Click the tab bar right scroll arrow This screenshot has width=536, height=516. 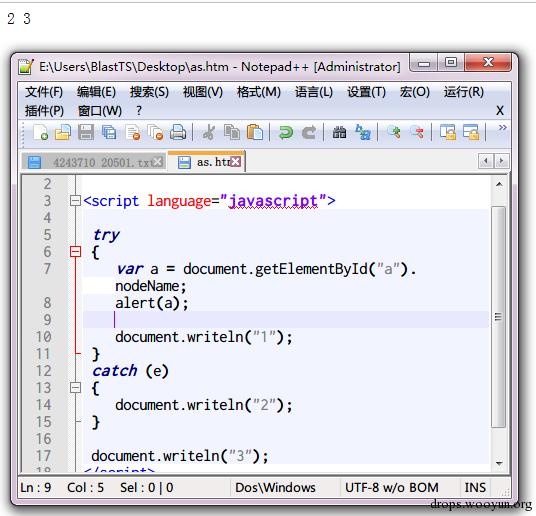(x=502, y=161)
